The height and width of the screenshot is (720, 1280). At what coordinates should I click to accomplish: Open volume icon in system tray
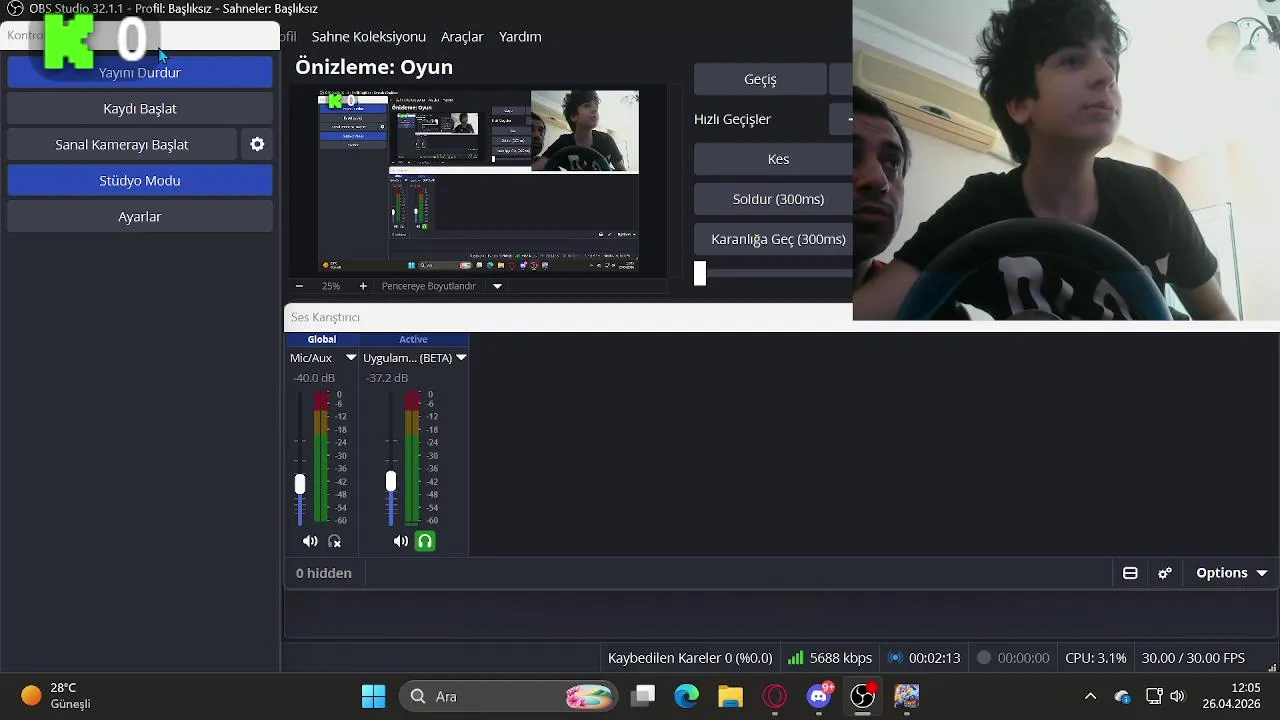point(1177,696)
